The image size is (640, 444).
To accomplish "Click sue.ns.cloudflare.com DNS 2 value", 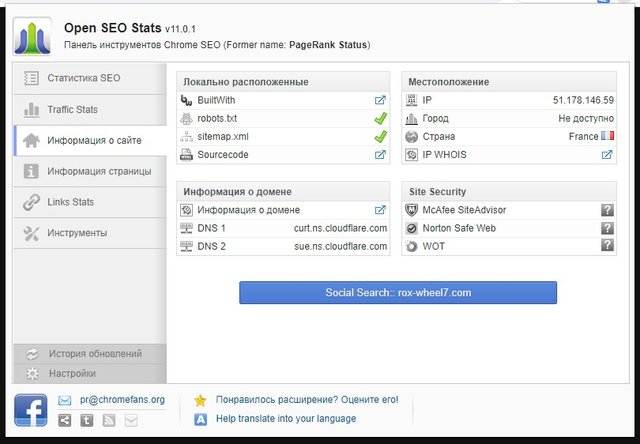I will (340, 246).
